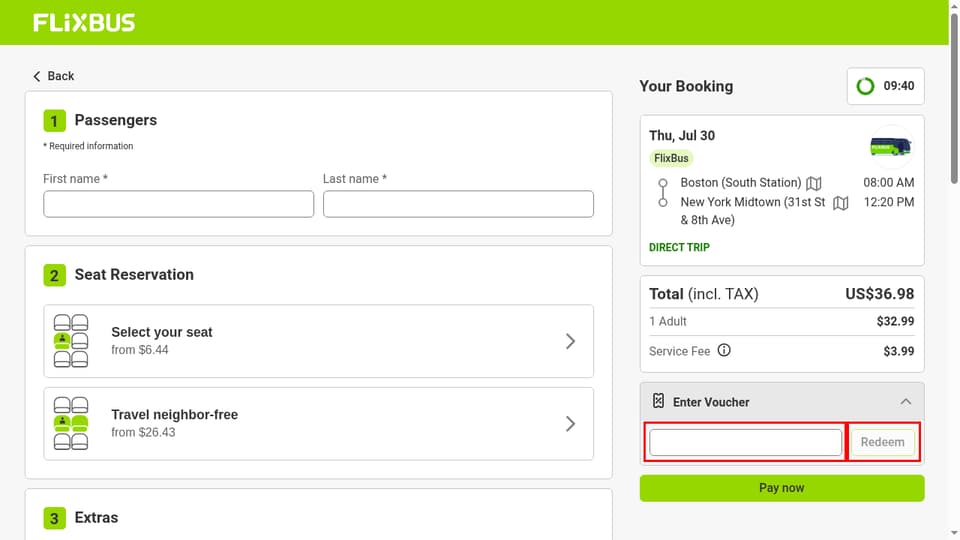The image size is (960, 540).
Task: Click the FlixBus logo in the header
Action: click(x=84, y=23)
